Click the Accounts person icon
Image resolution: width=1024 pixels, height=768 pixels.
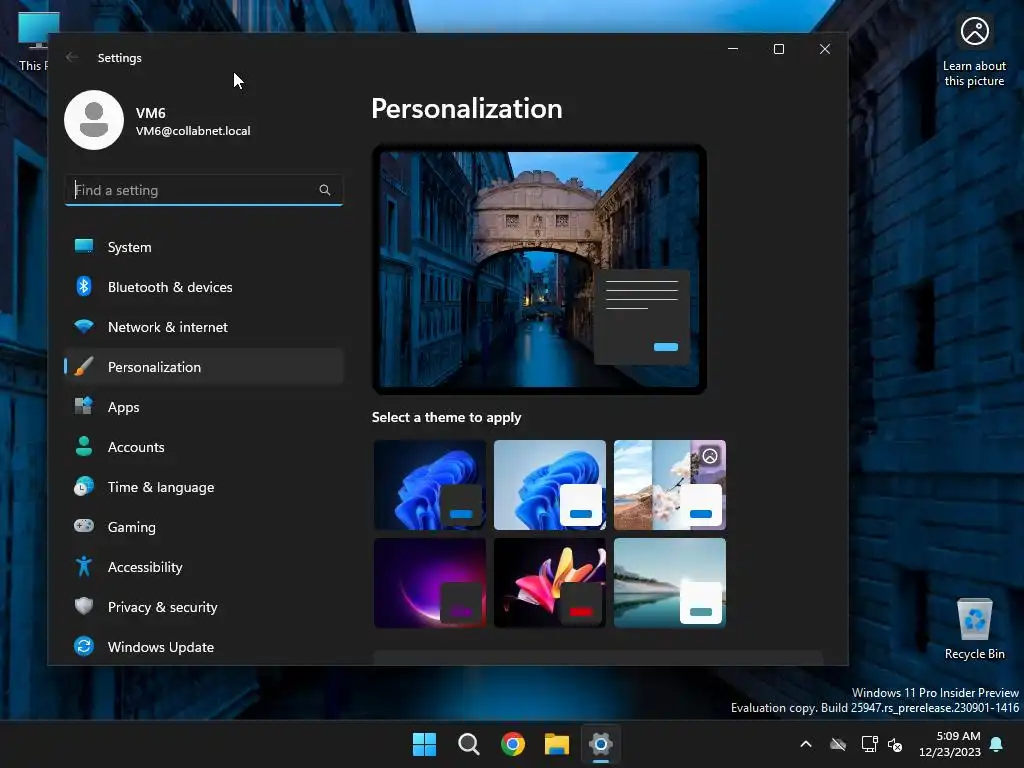(84, 446)
